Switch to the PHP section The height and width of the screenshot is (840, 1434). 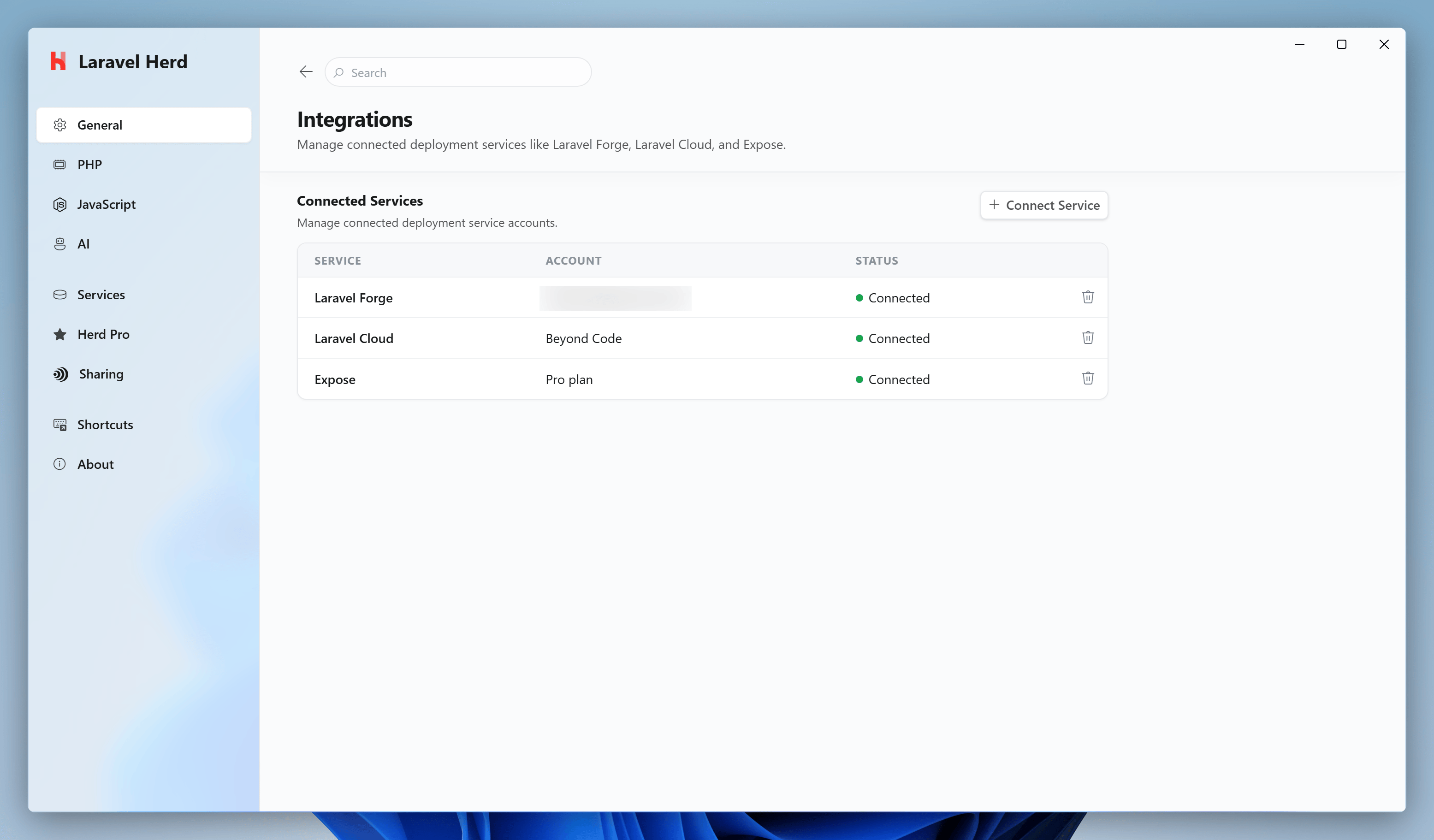[x=143, y=165]
